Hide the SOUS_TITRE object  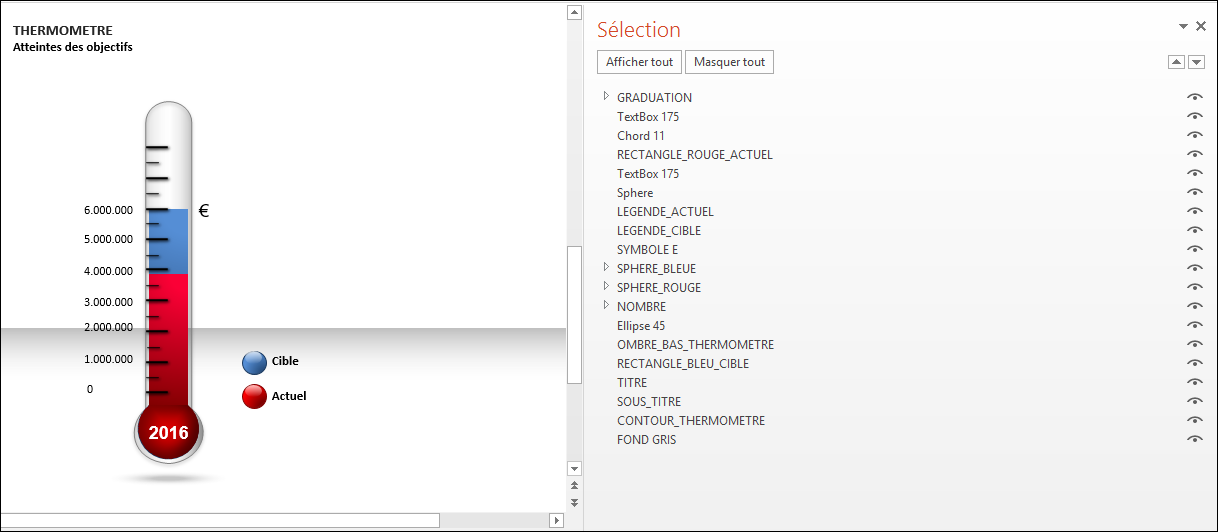(1194, 401)
